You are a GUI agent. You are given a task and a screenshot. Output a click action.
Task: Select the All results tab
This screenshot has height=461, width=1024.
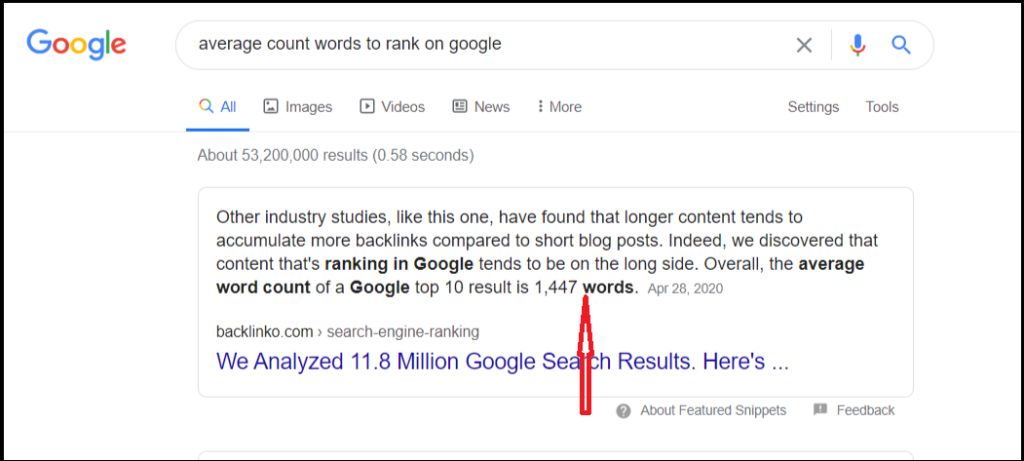[218, 107]
